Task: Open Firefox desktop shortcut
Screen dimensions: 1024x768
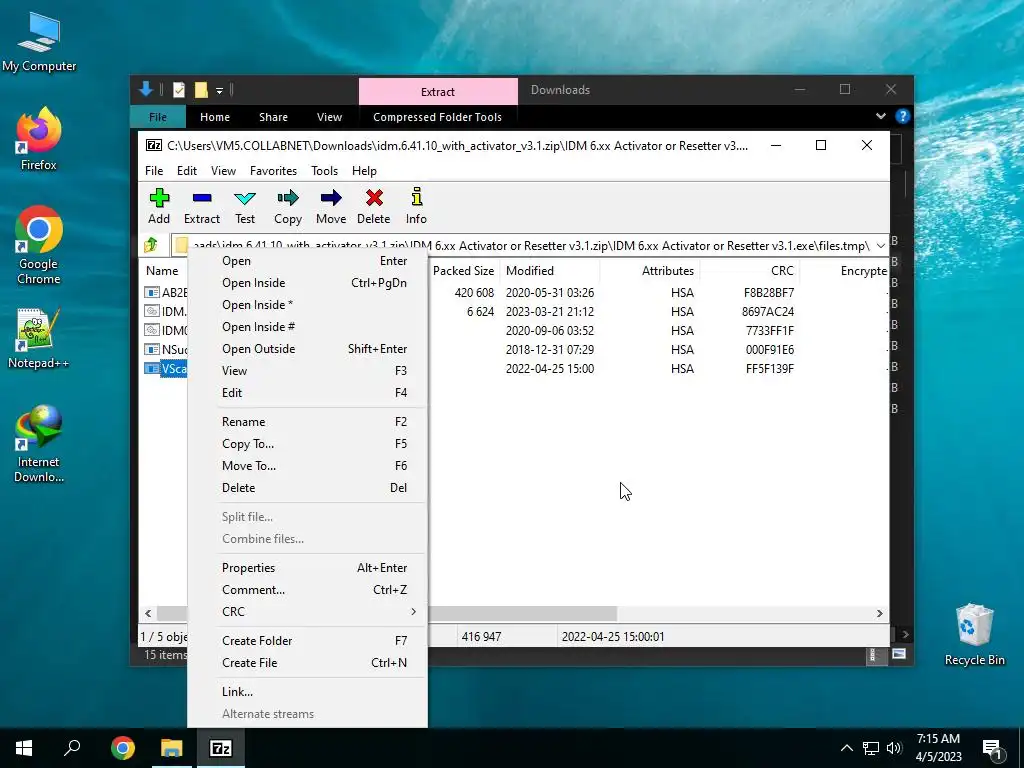Action: [39, 138]
